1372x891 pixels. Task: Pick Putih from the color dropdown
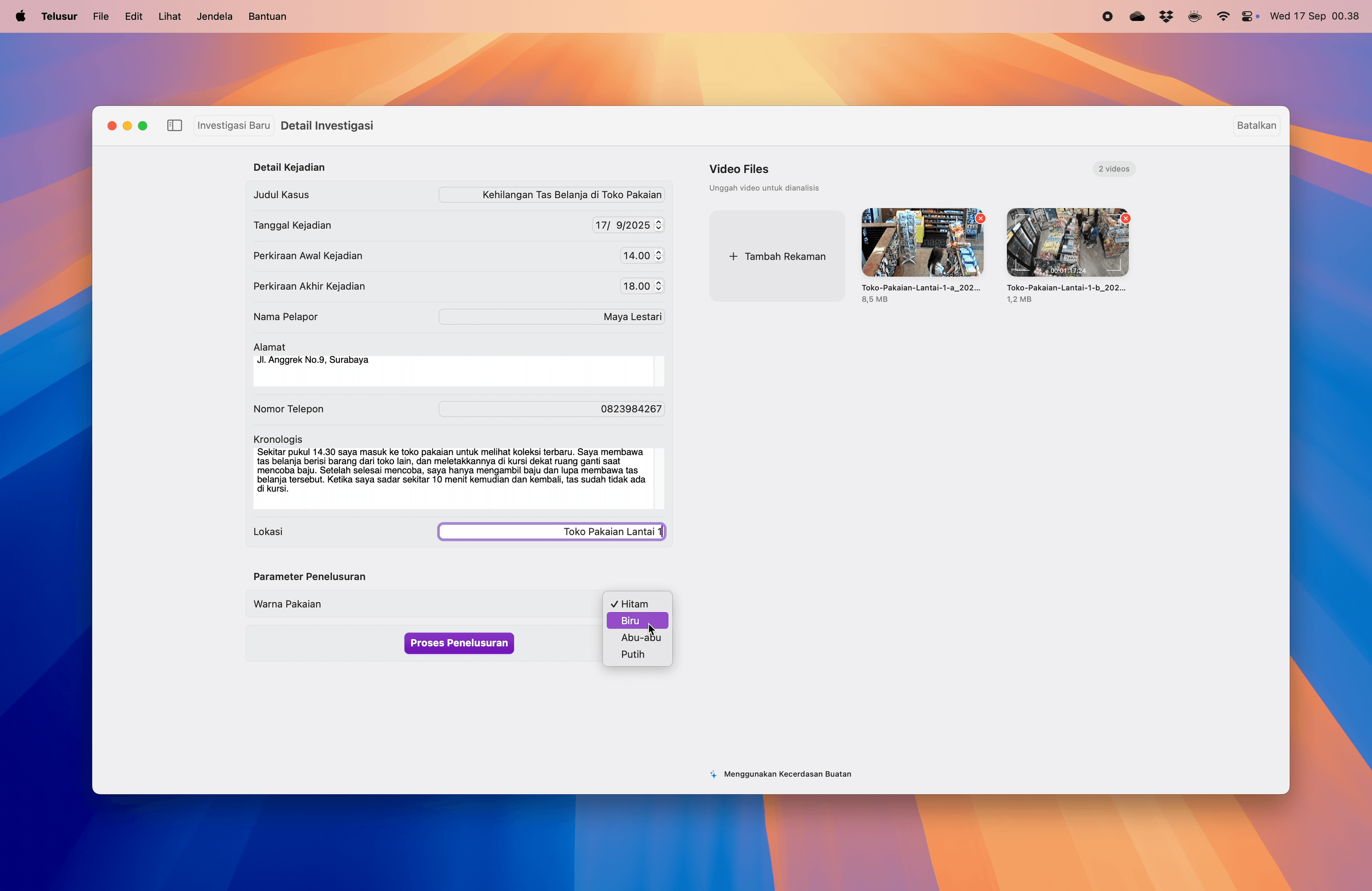pos(637,654)
